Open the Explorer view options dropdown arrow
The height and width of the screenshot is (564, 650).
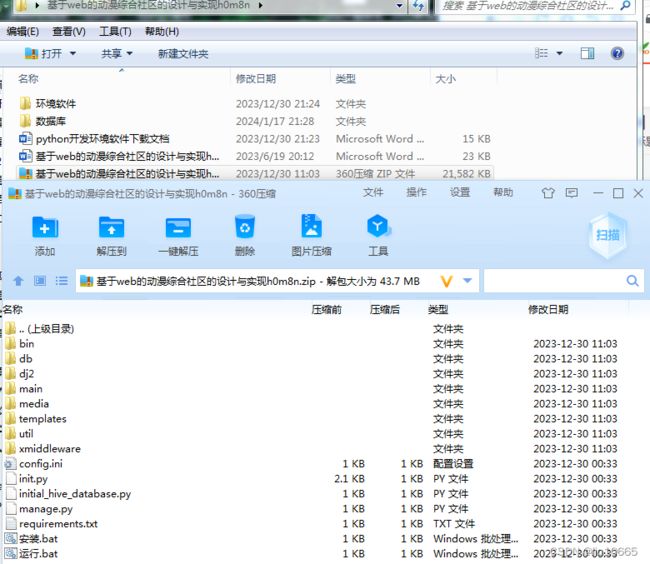[x=559, y=53]
